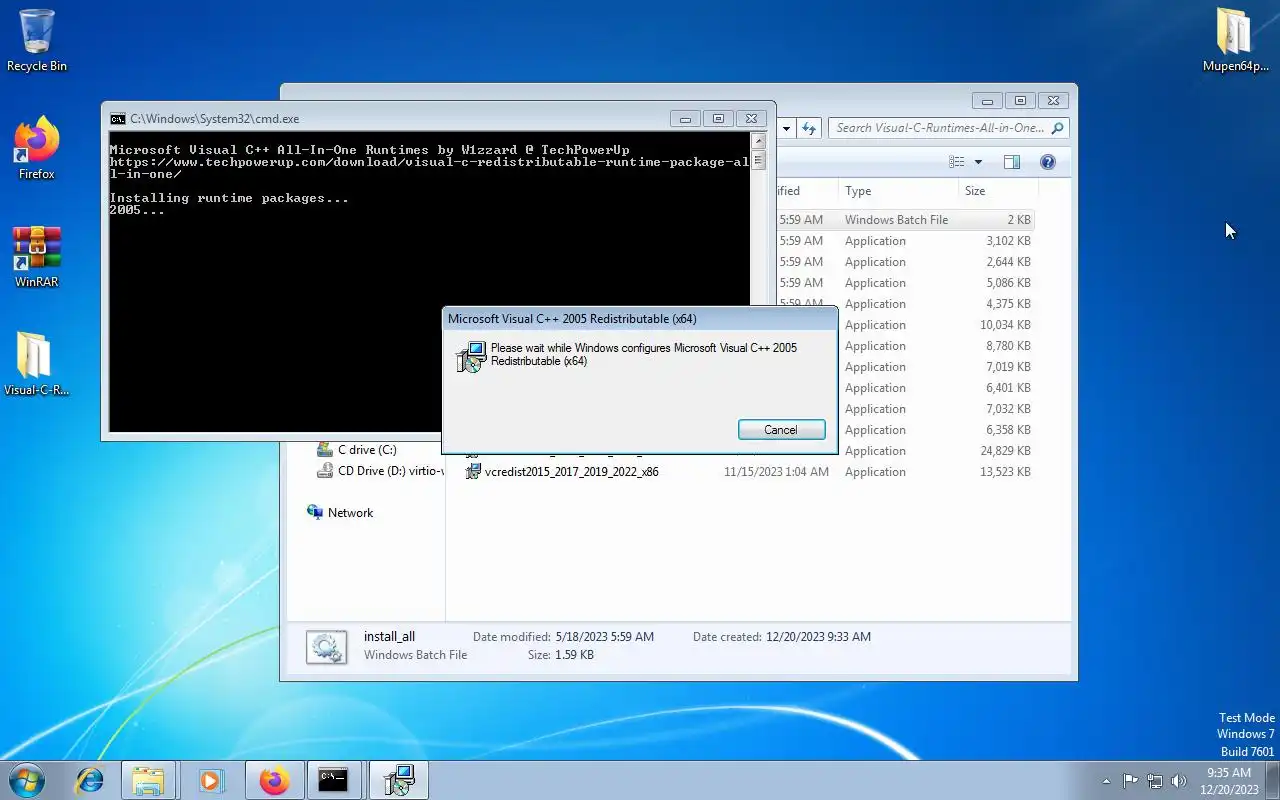Maximize the Explorer window
This screenshot has width=1280, height=800.
pyautogui.click(x=1020, y=101)
